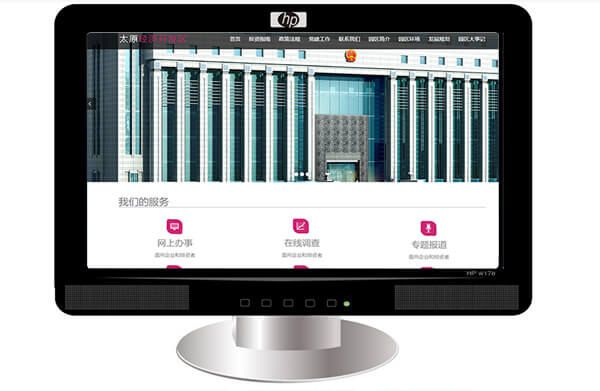Select 党建工作 in the top navigation
600x391 pixels.
319,39
